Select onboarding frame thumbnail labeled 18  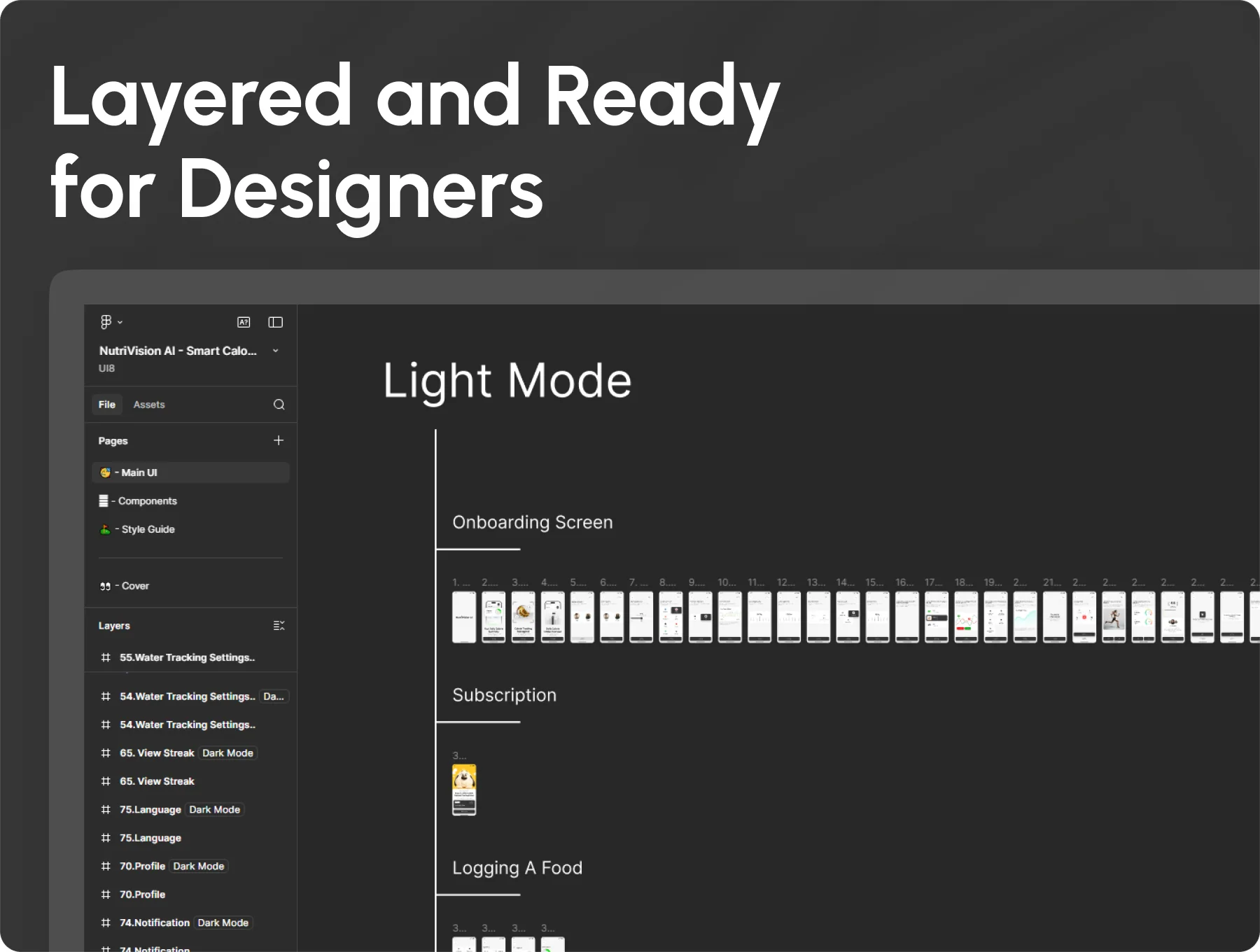pyautogui.click(x=966, y=617)
